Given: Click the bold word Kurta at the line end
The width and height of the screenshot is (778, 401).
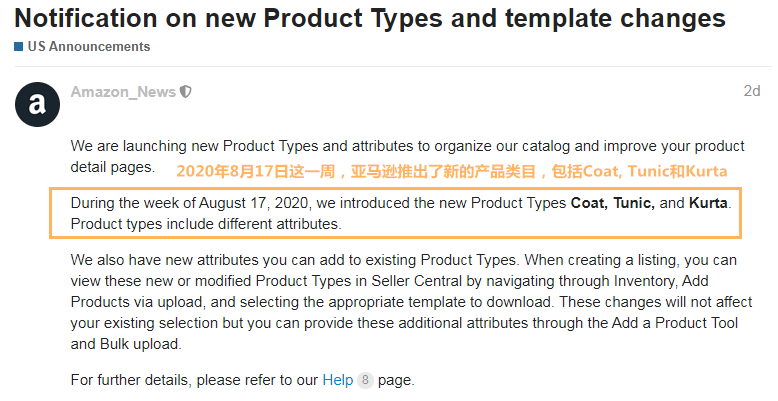Looking at the screenshot, I should coord(708,203).
